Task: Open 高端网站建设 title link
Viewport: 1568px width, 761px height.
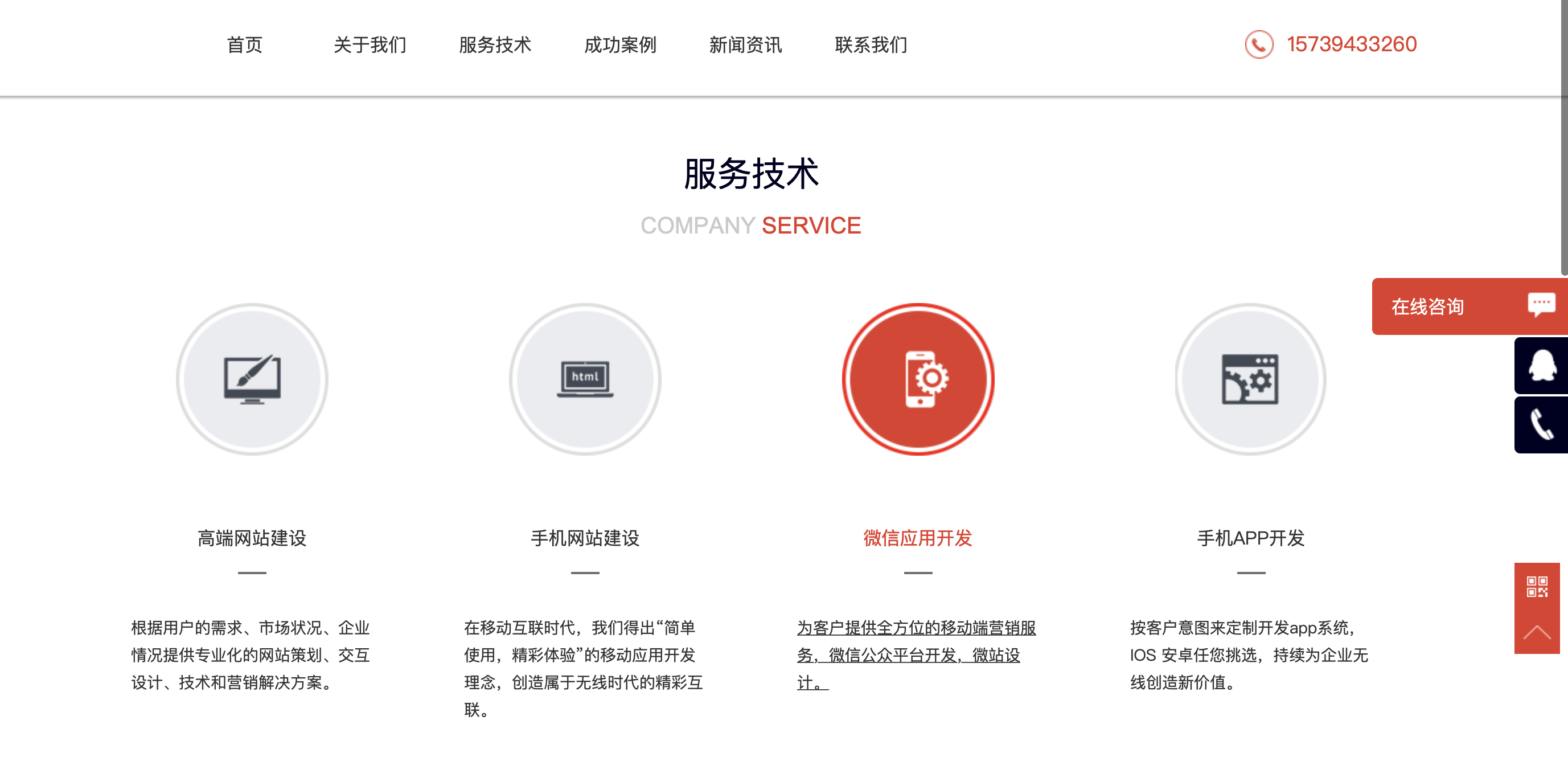Action: click(x=252, y=538)
